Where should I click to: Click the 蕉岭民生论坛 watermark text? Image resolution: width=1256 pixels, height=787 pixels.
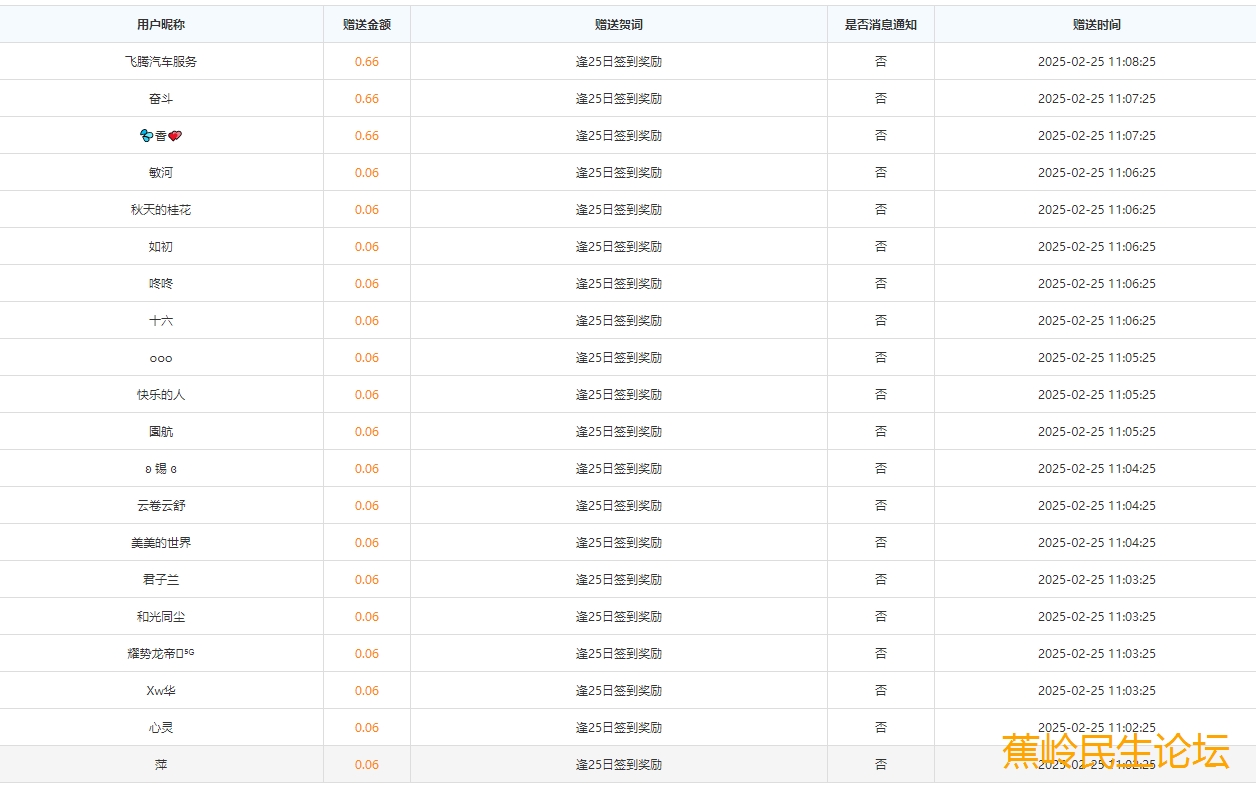coord(1115,752)
